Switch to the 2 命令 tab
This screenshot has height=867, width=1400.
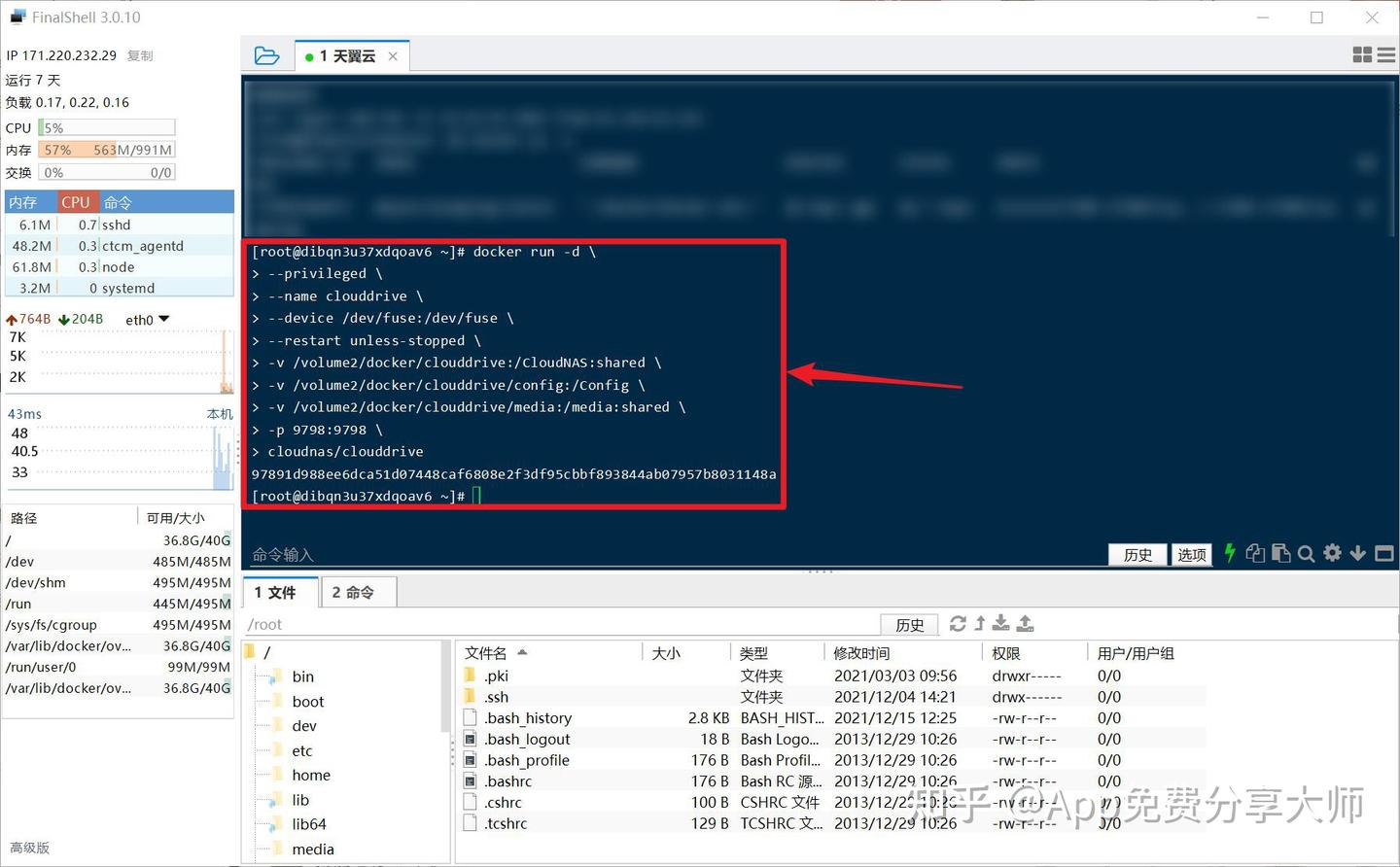point(358,591)
